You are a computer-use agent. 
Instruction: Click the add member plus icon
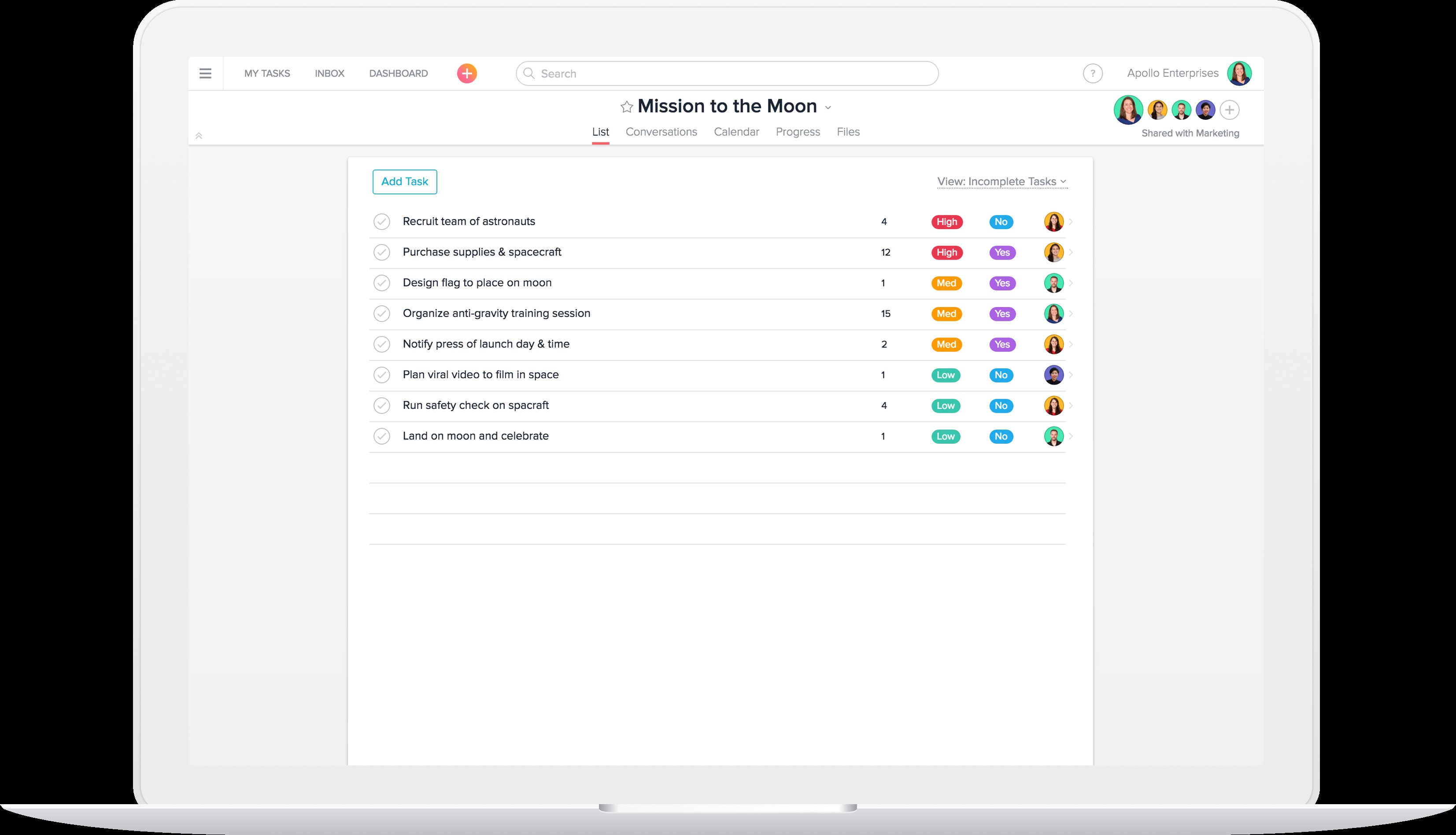pyautogui.click(x=1230, y=110)
